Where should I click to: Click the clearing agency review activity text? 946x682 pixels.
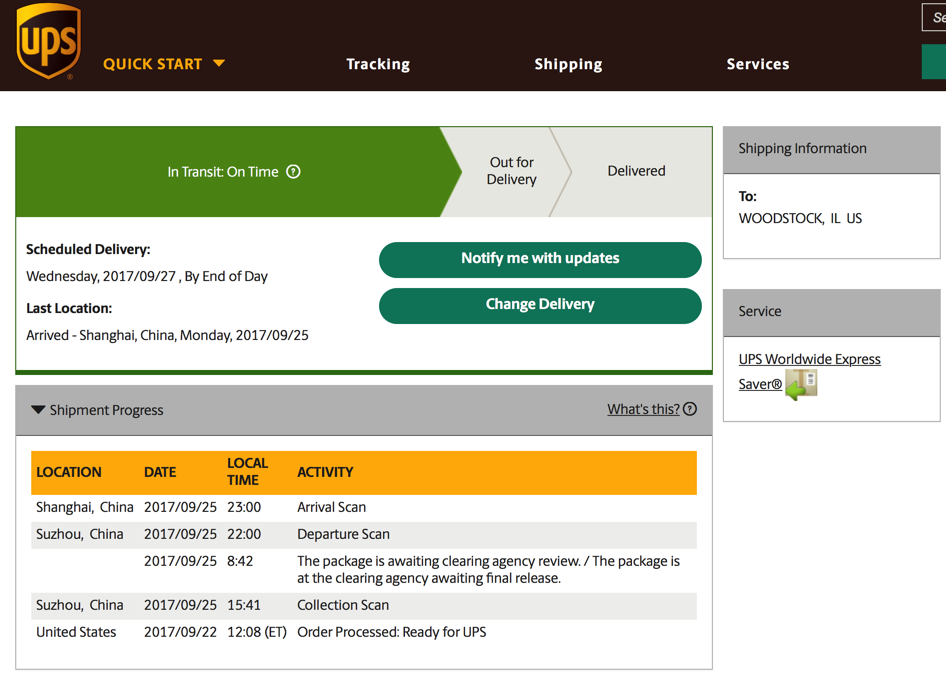click(x=488, y=569)
